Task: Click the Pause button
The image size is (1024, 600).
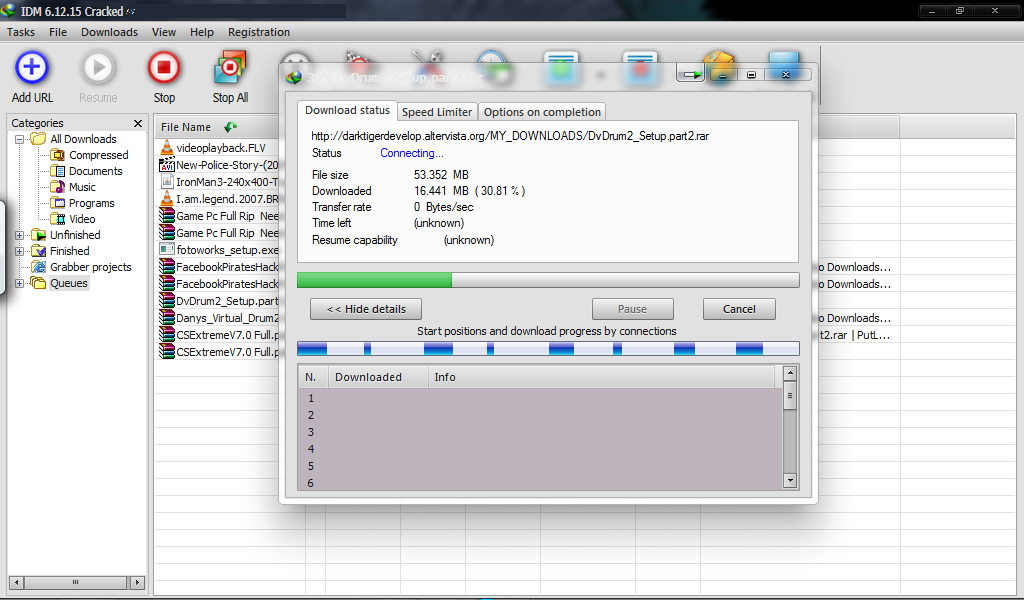Action: [x=632, y=309]
